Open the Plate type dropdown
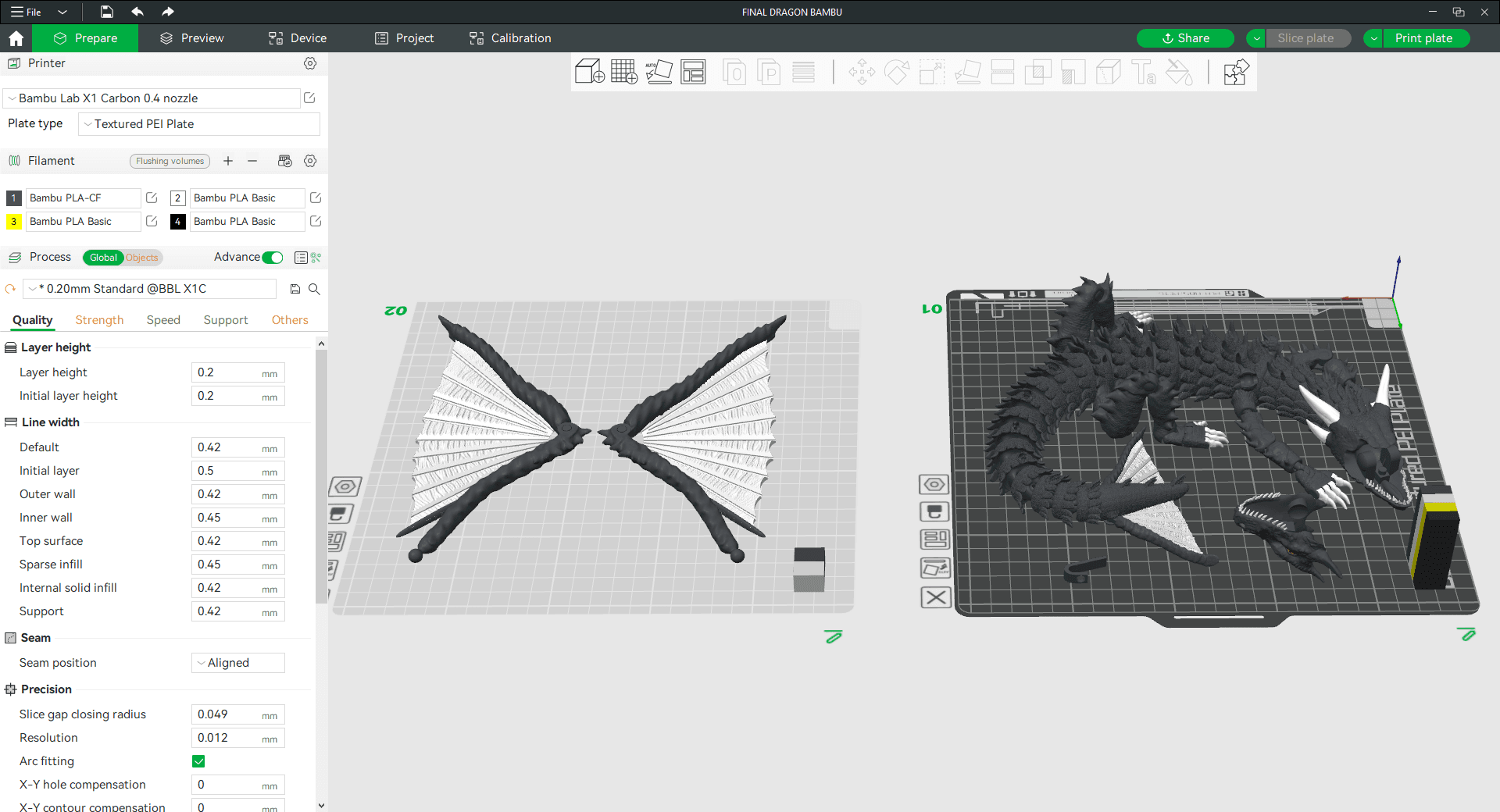This screenshot has height=812, width=1500. pyautogui.click(x=199, y=124)
